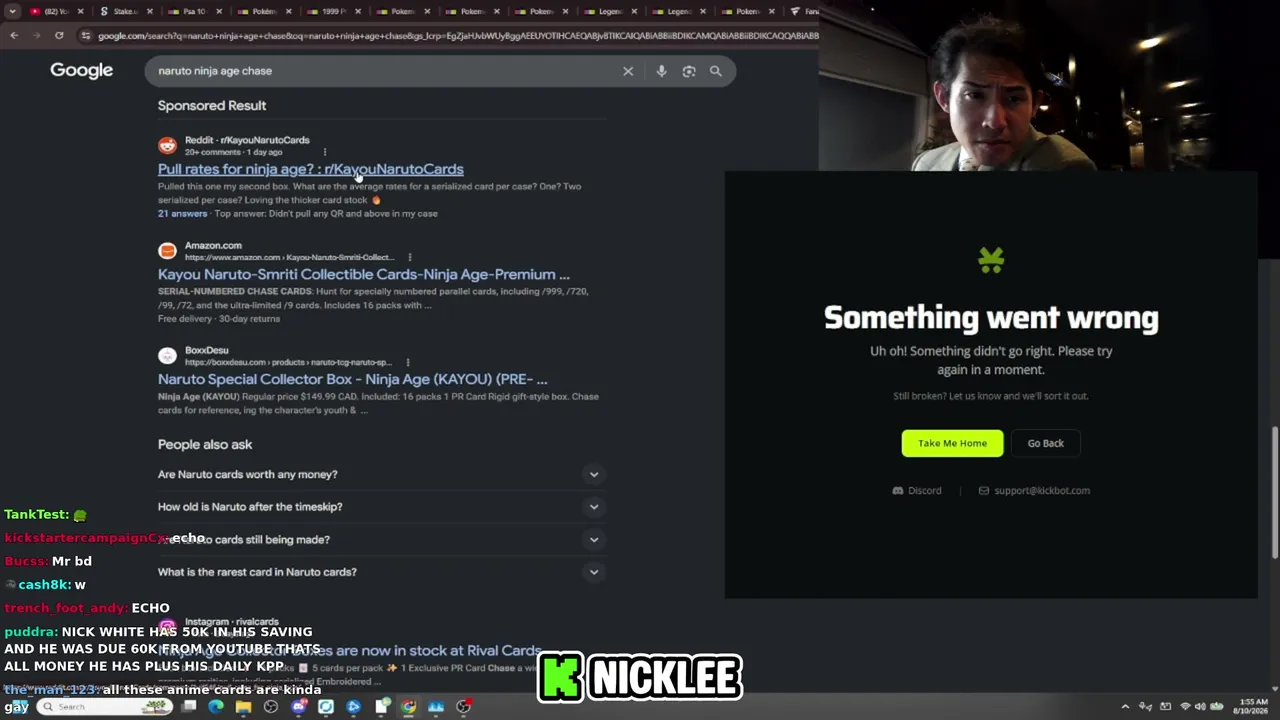Open Wi-Fi network settings in tray
The height and width of the screenshot is (720, 1280).
point(1185,707)
